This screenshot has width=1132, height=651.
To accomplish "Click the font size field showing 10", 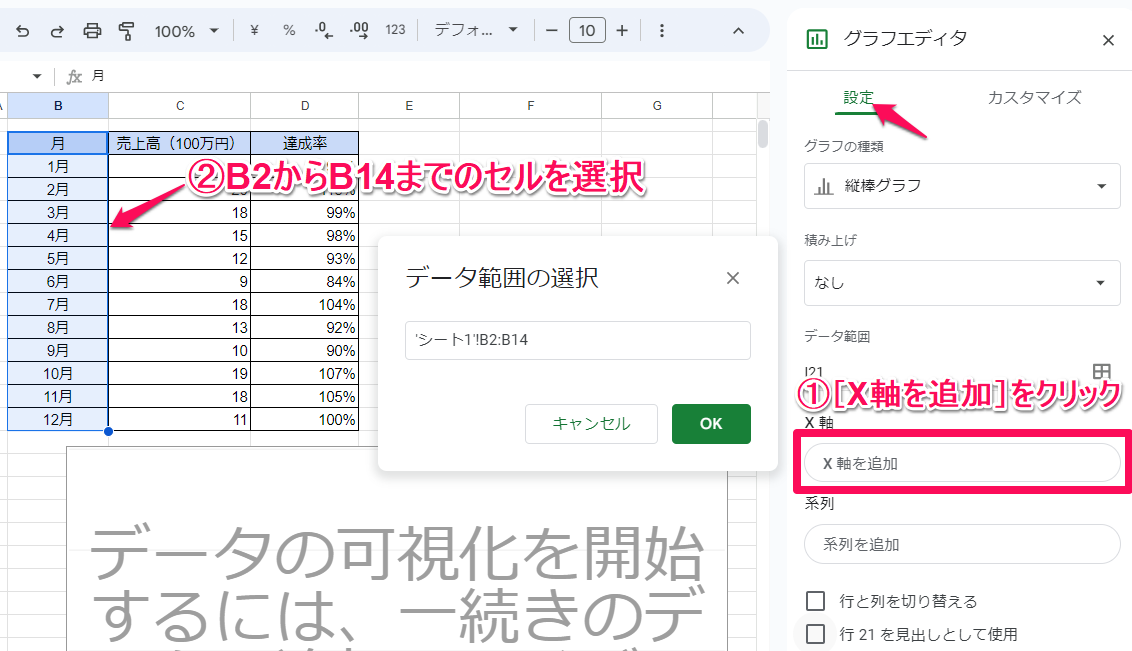I will [587, 30].
